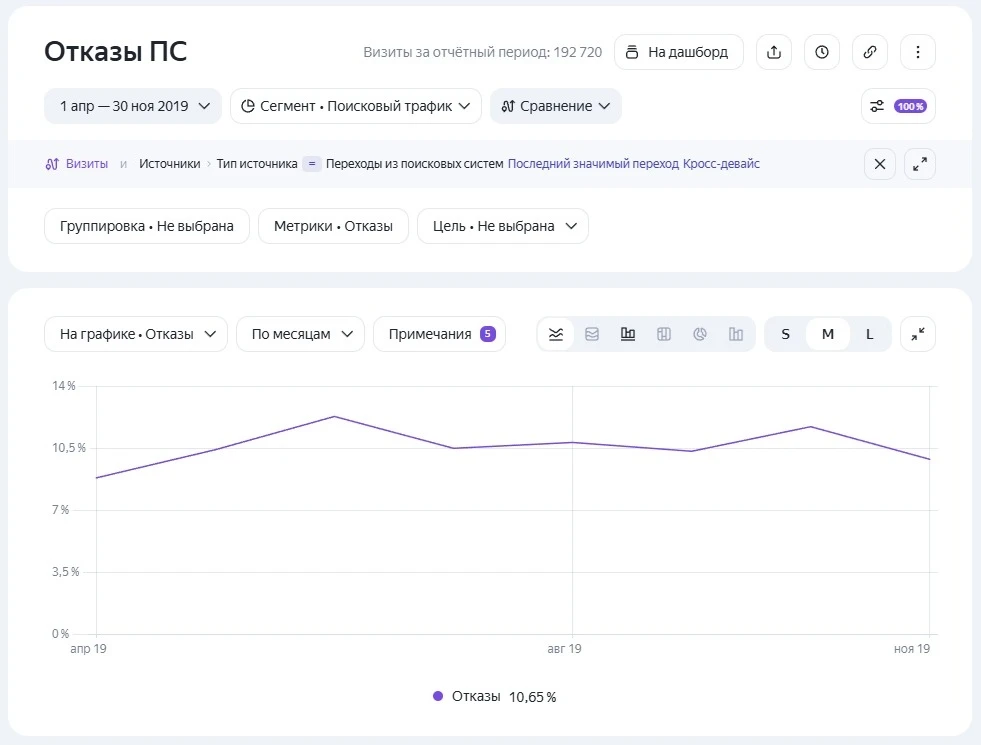Click the Отказы ПС report title
Viewport: 981px width, 745px height.
click(x=116, y=52)
